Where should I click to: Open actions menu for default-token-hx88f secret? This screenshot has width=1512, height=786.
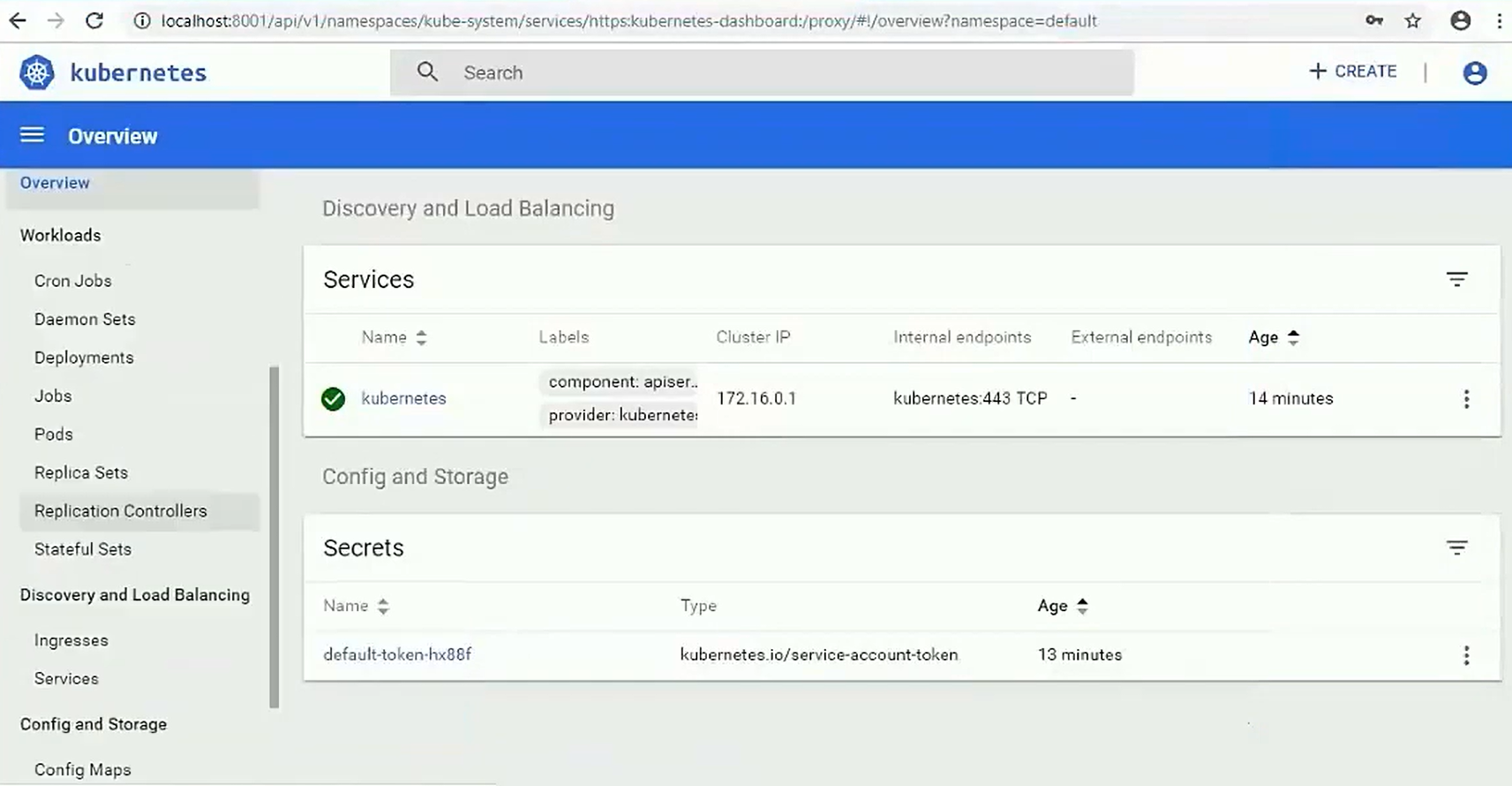(1466, 655)
